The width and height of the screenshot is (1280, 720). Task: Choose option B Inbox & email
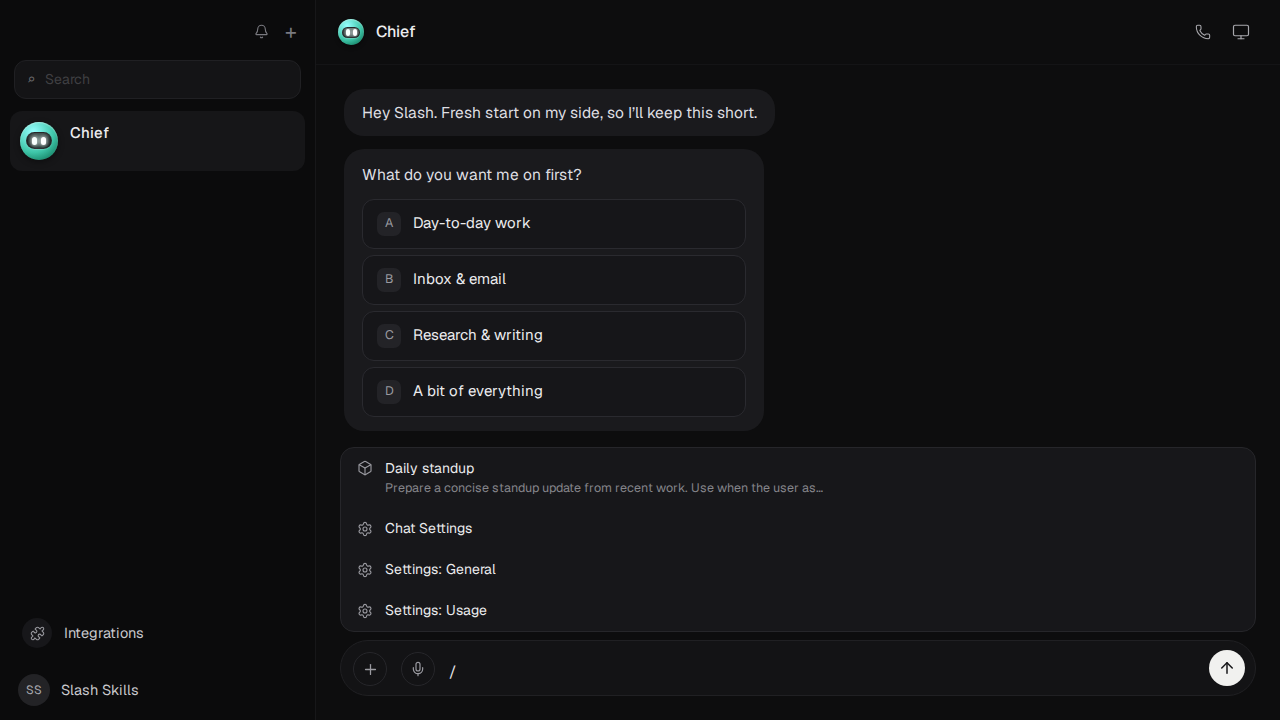(554, 279)
